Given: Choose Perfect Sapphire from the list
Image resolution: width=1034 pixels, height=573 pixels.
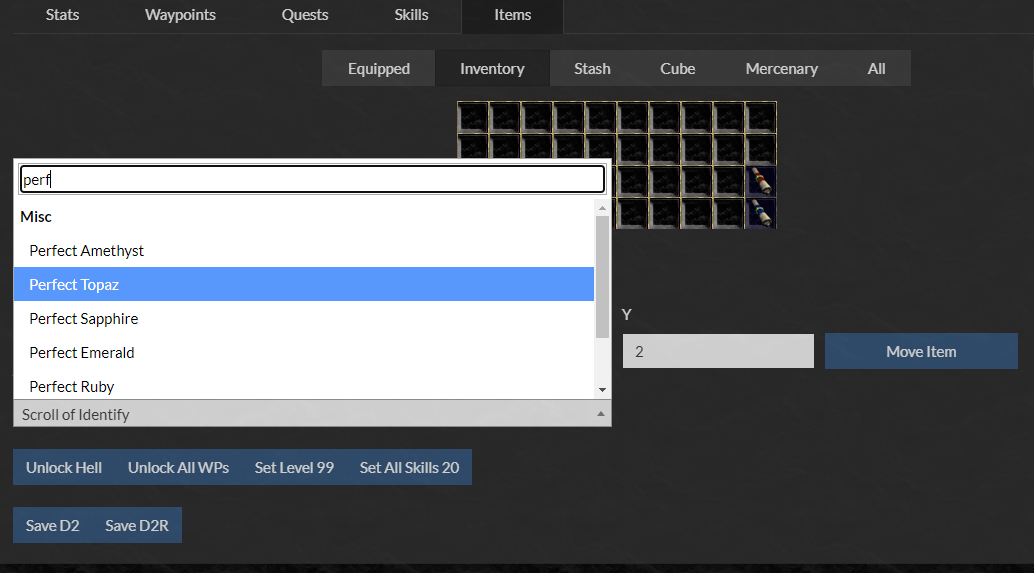Looking at the screenshot, I should 304,318.
